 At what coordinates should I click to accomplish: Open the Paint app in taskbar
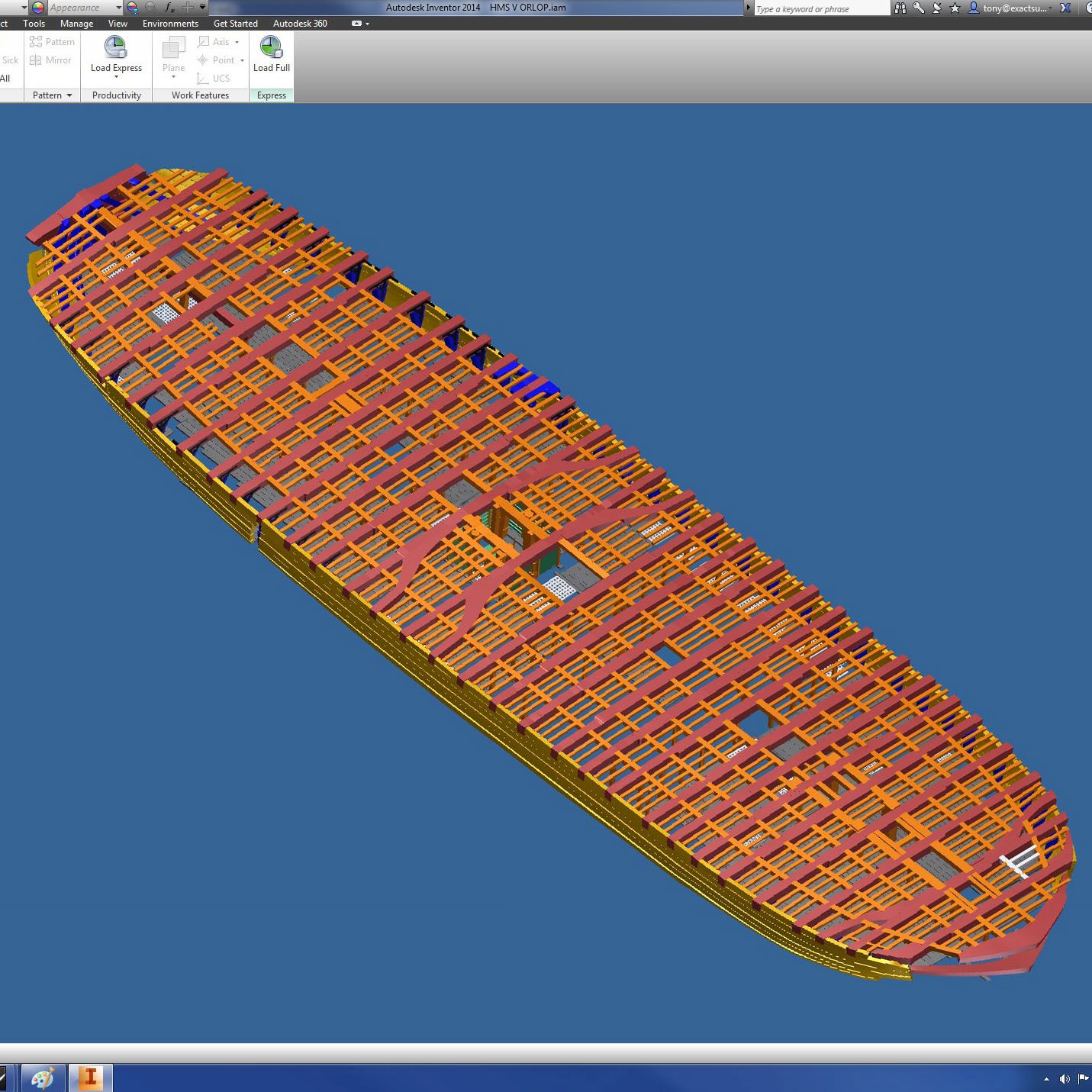[43, 1078]
